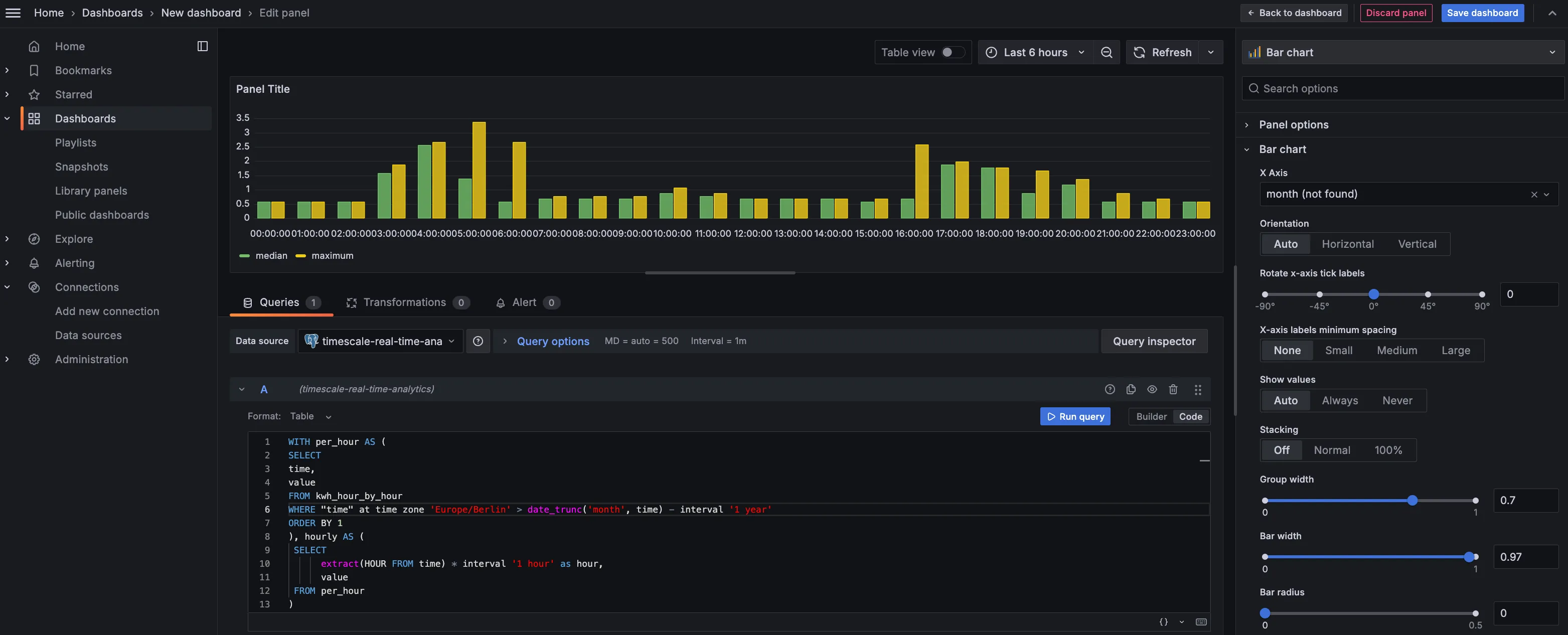Click the format code braces icon
This screenshot has width=1568, height=635.
click(x=1163, y=622)
